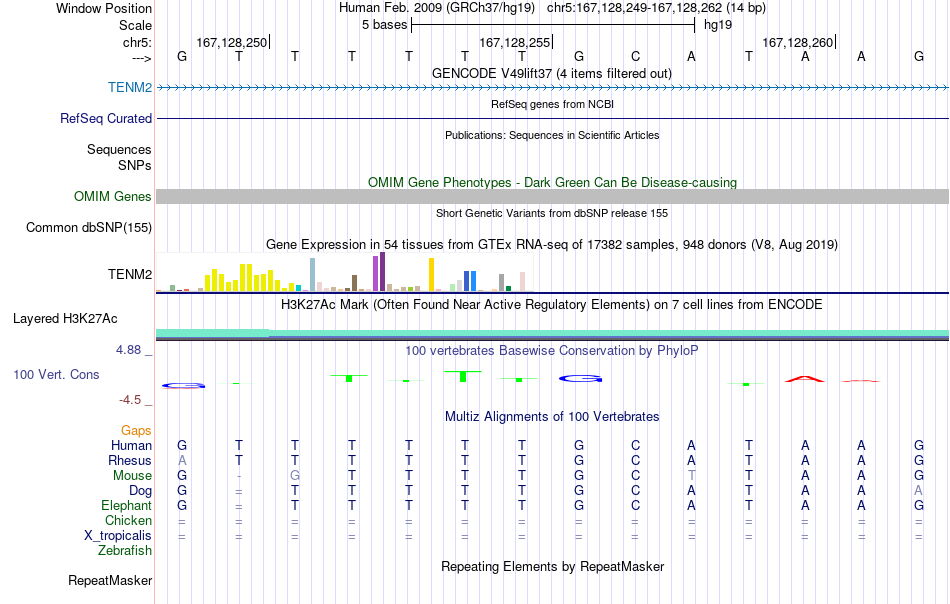Select the OMIM Genes gray bar

(x=552, y=196)
